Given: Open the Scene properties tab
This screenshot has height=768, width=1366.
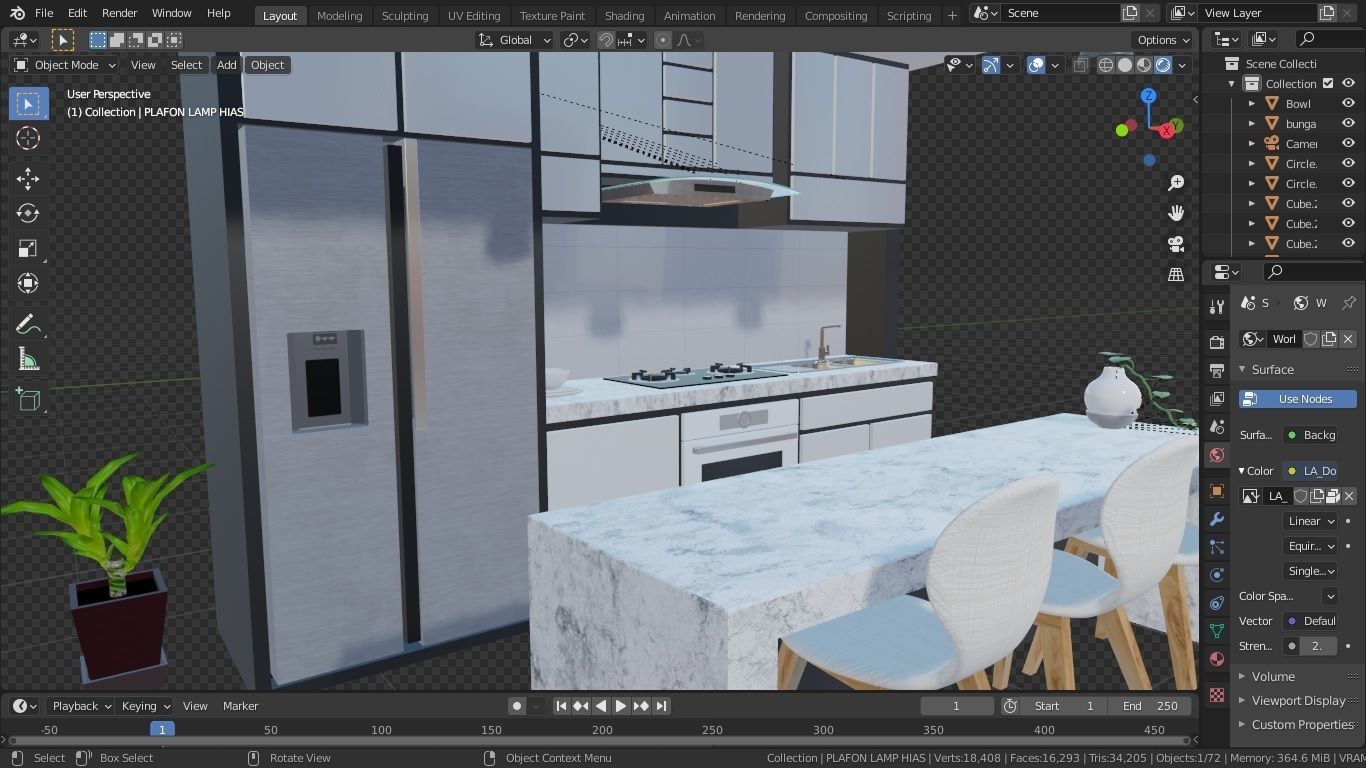Looking at the screenshot, I should click(x=1217, y=427).
